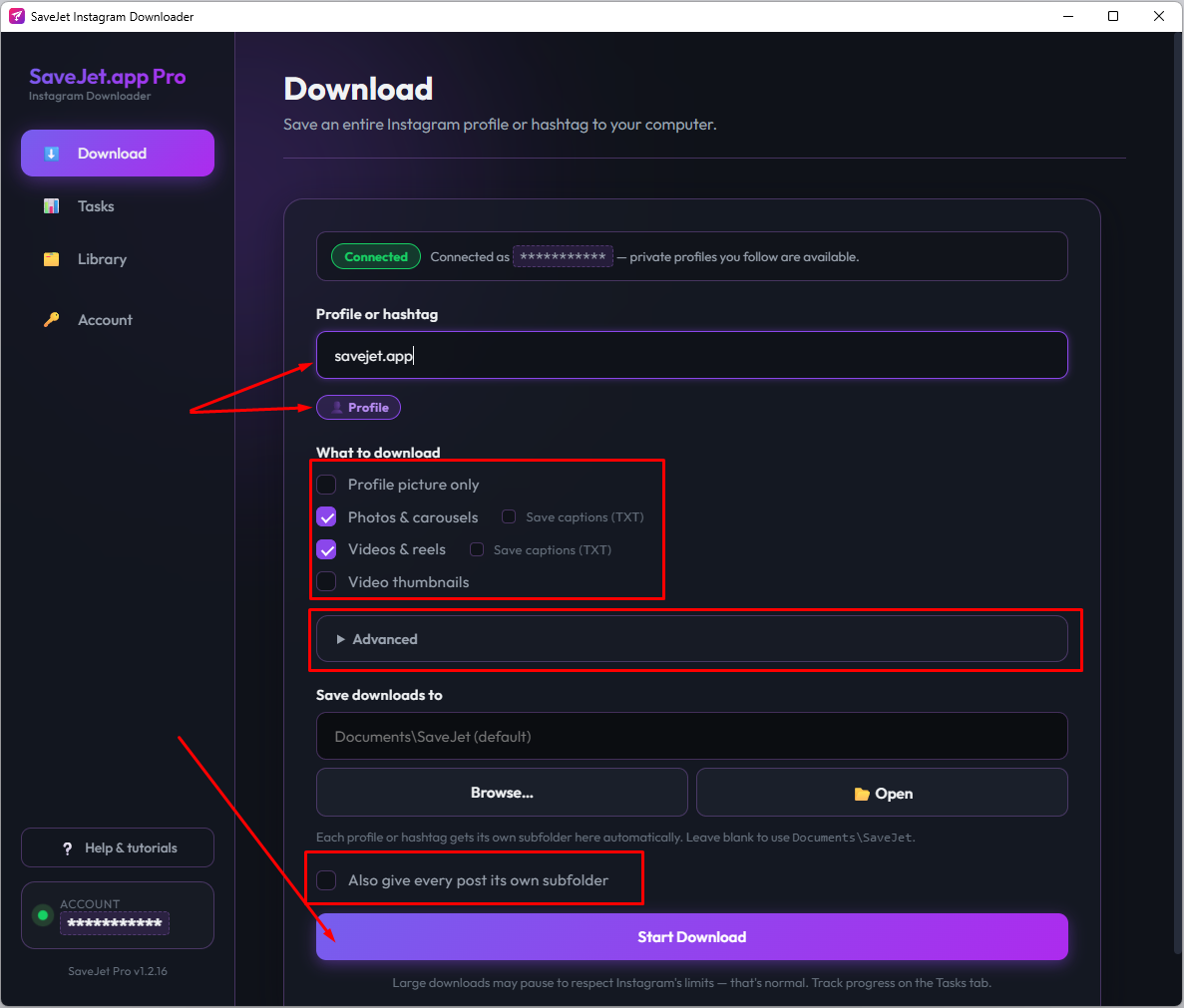1184x1008 pixels.
Task: Enable Video thumbnails checkbox
Action: [x=326, y=581]
